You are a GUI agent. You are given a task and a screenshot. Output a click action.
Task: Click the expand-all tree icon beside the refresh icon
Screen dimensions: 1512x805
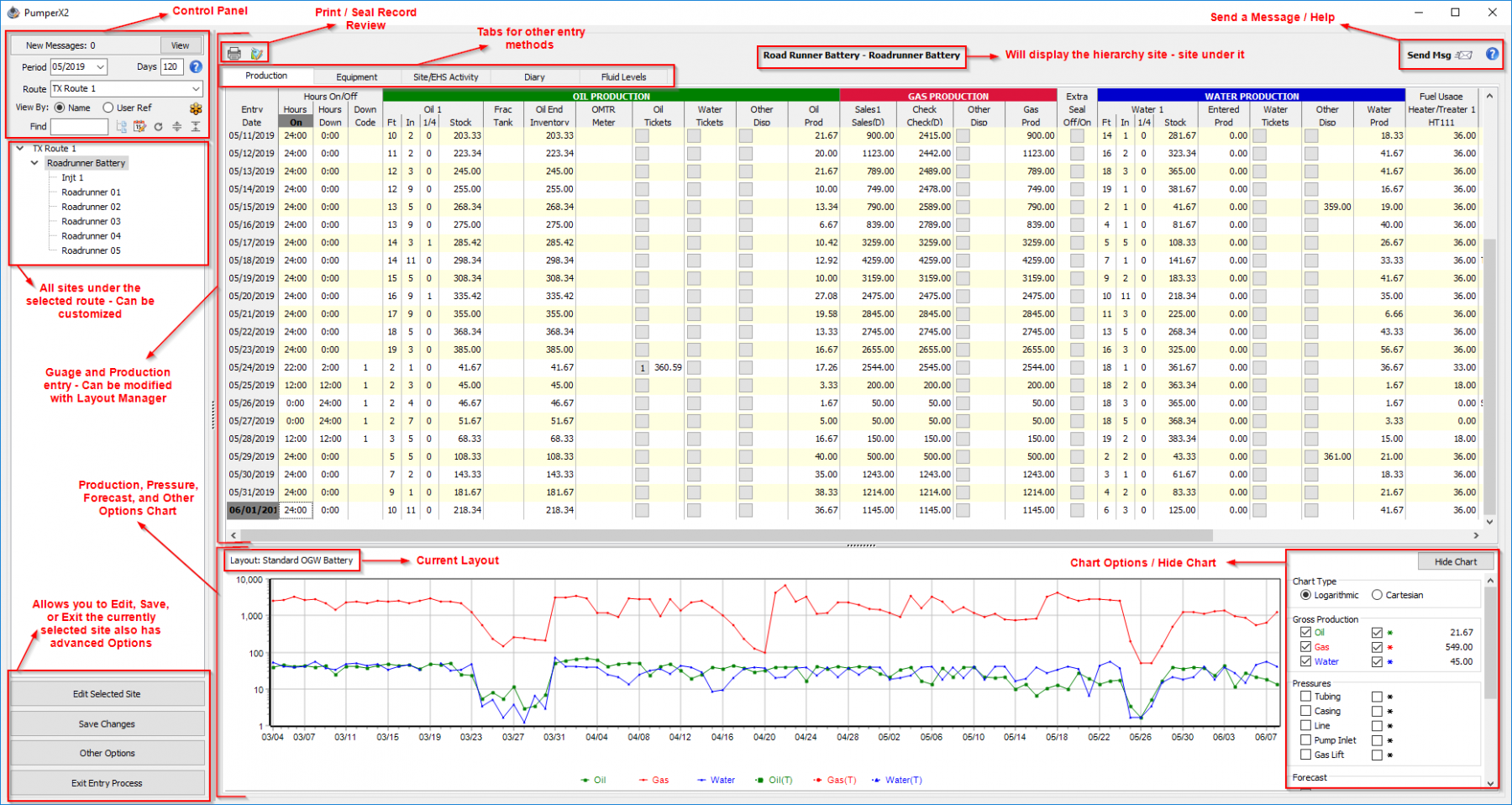[x=176, y=128]
